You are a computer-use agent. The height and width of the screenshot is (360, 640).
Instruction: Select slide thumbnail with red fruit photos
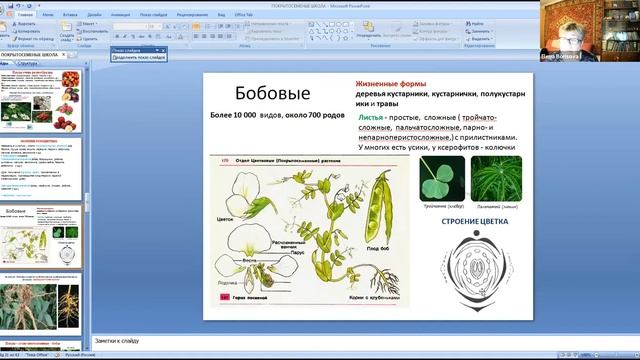(40, 101)
